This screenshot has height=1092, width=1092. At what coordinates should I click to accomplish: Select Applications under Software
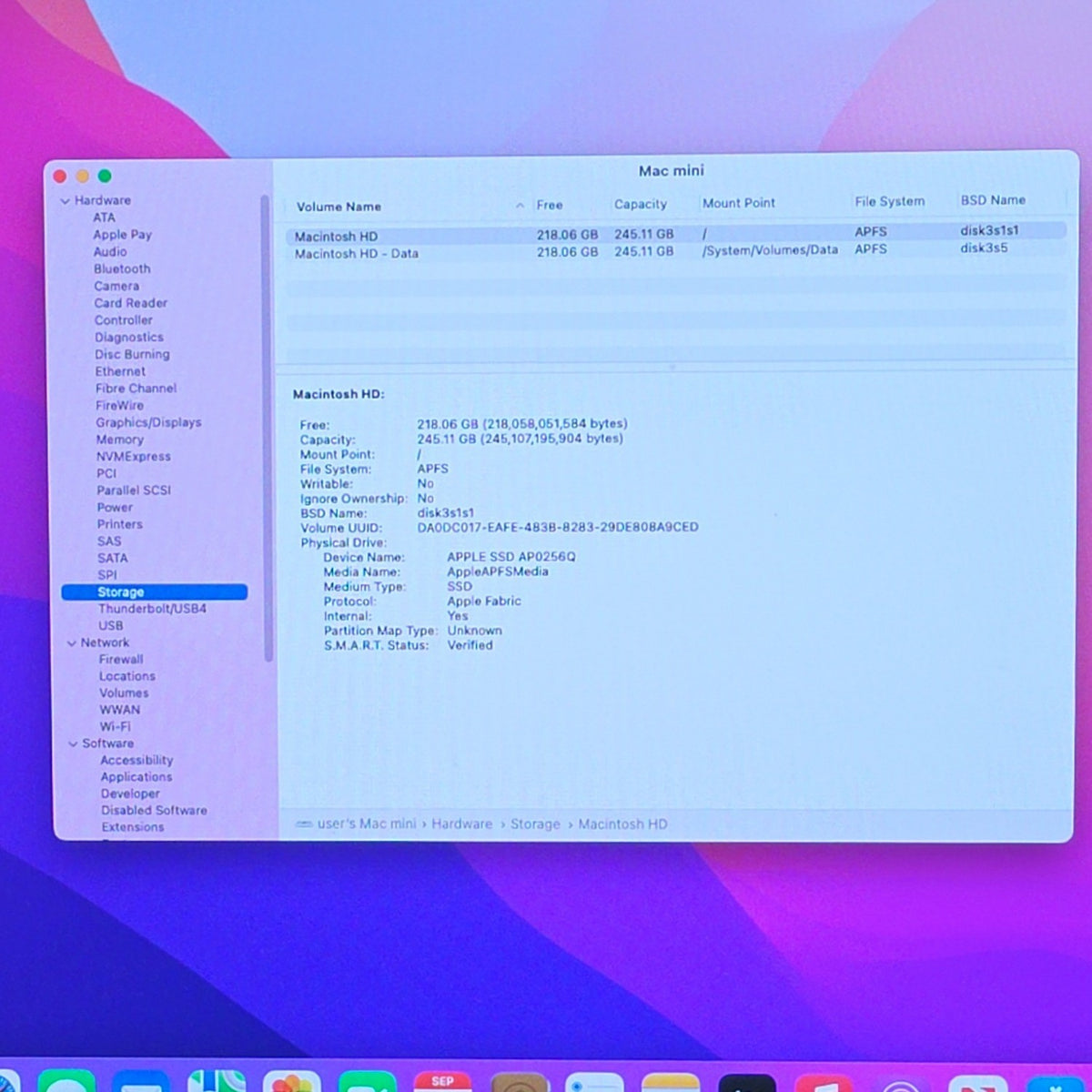[136, 777]
